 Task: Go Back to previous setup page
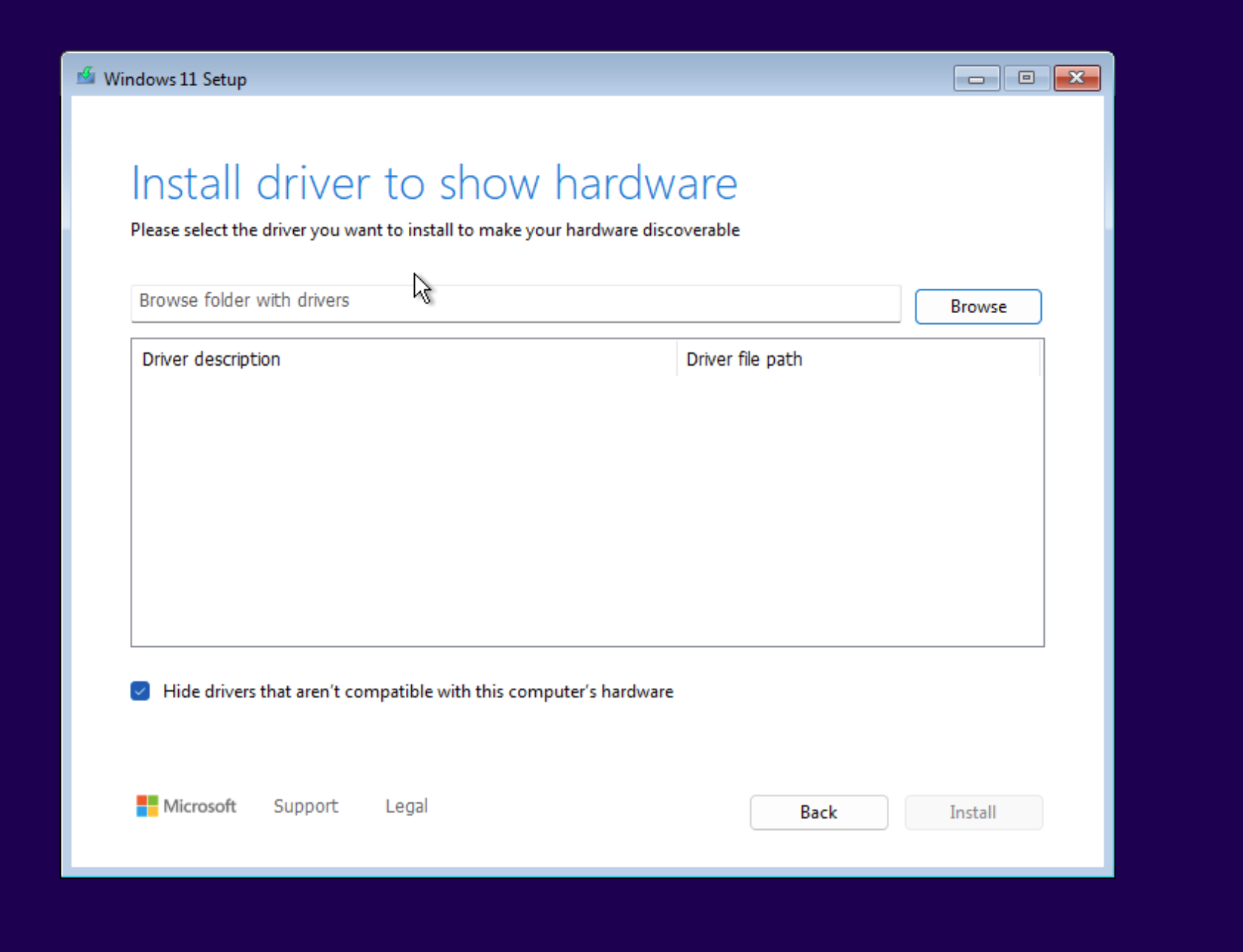click(x=819, y=812)
